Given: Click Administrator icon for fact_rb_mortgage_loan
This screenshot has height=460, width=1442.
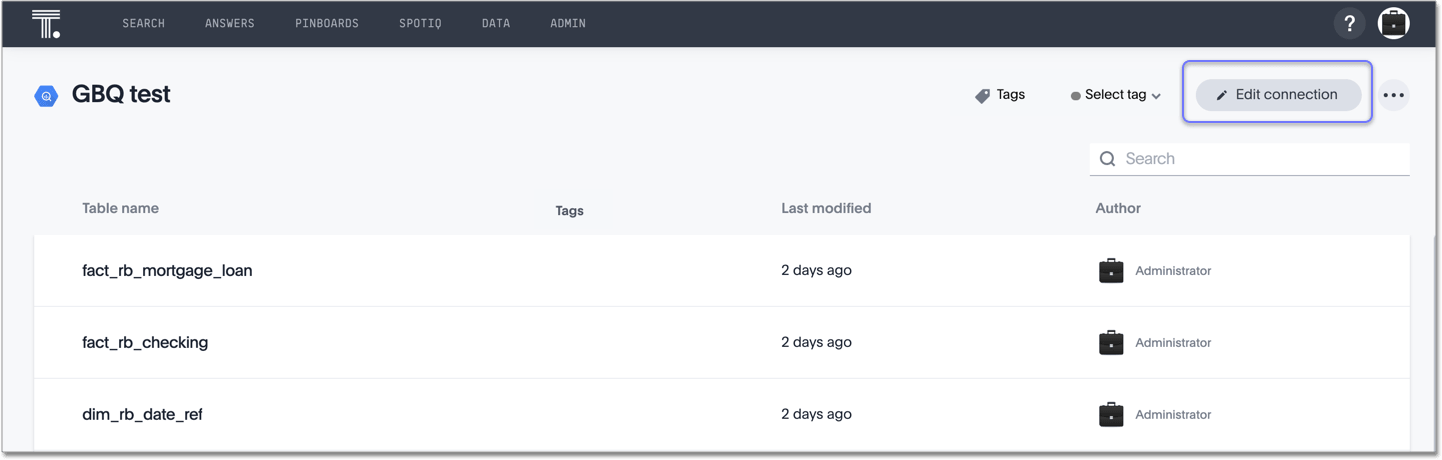Looking at the screenshot, I should coord(1111,271).
